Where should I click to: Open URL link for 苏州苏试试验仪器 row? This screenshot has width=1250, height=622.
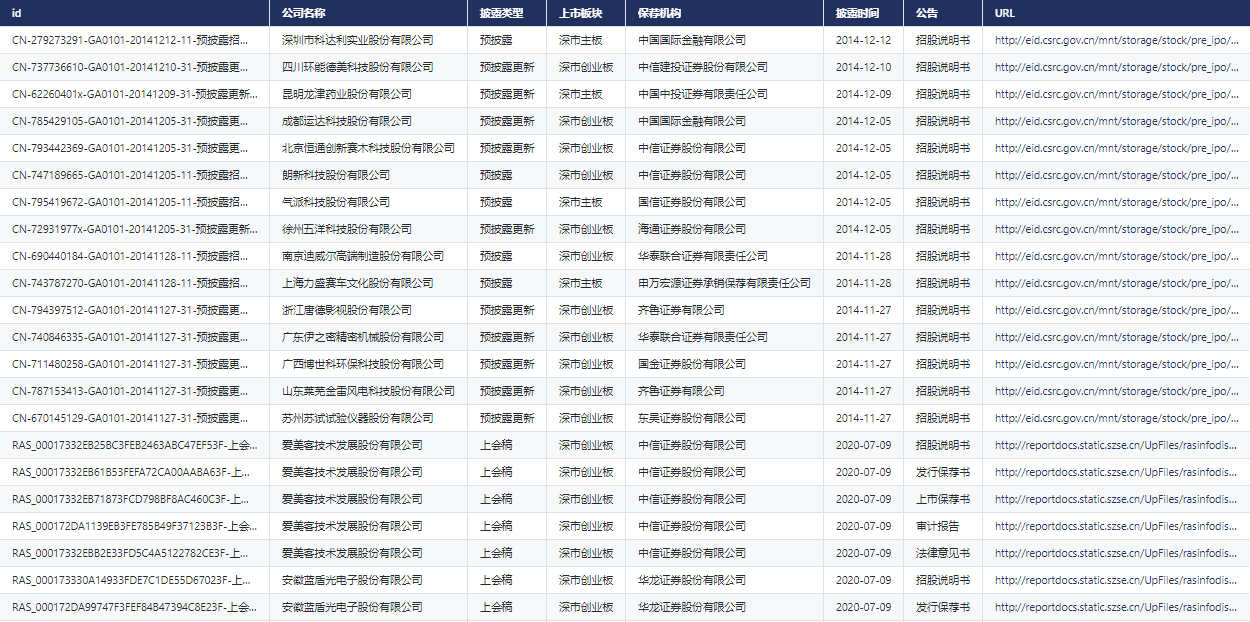1116,418
